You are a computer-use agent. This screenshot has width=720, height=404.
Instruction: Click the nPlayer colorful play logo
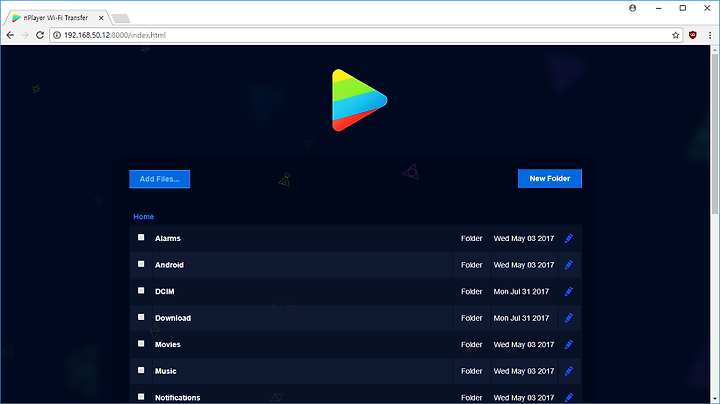(x=360, y=100)
